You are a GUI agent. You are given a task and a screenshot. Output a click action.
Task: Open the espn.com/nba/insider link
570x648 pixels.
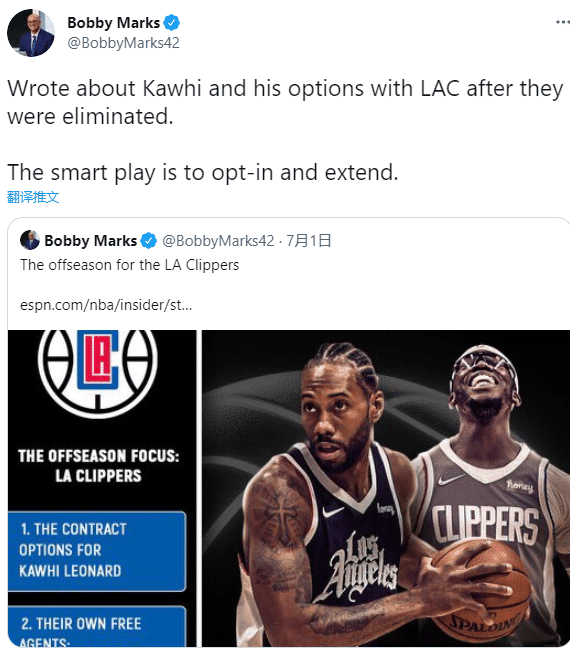[106, 305]
